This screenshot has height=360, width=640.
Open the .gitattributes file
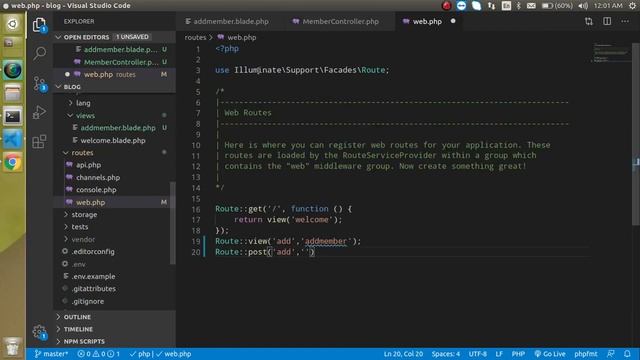(93, 289)
